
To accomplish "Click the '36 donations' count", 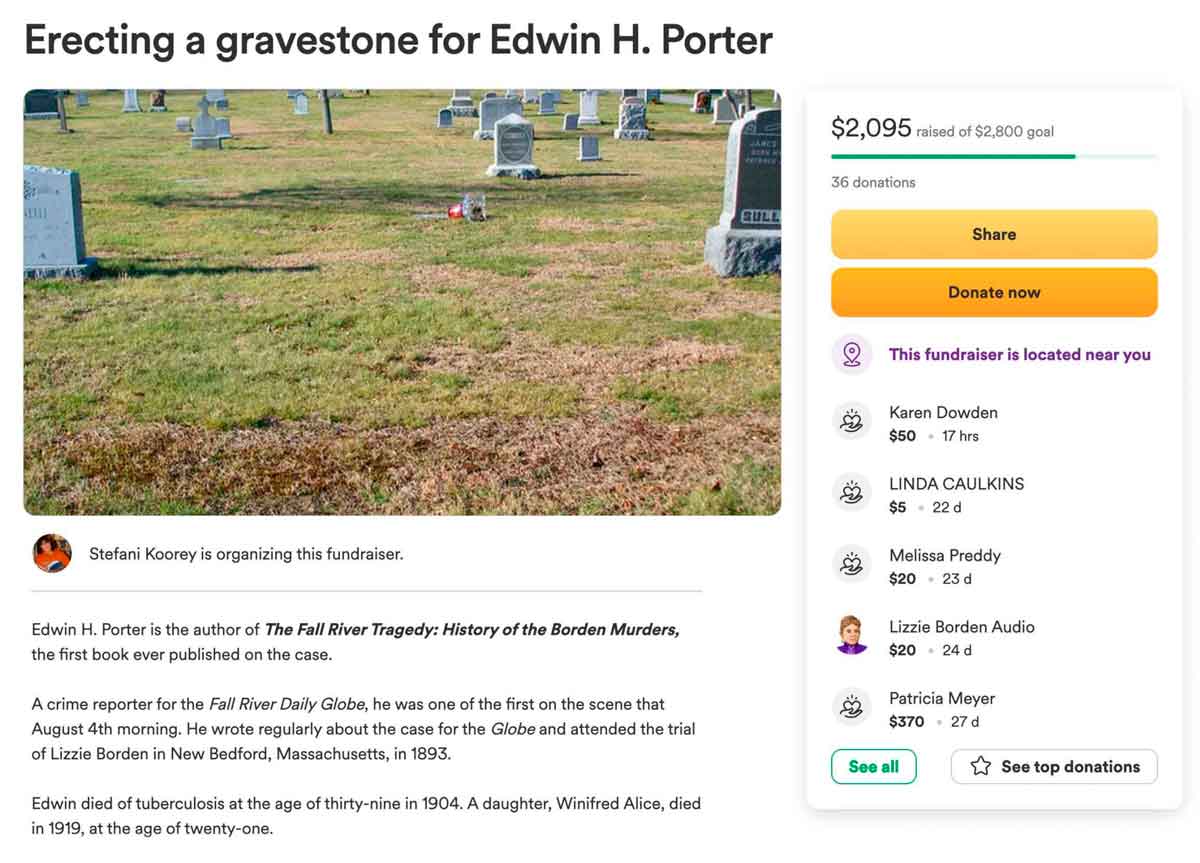I will [873, 182].
